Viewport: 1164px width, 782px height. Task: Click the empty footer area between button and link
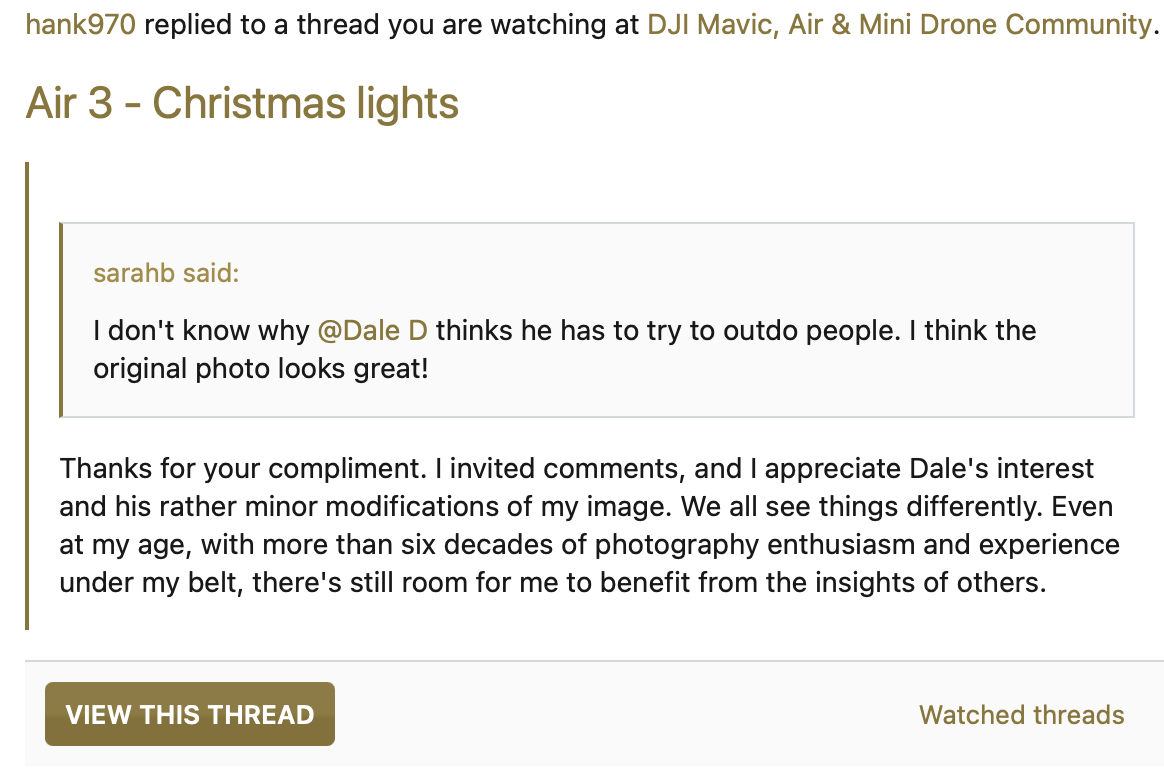[x=620, y=715]
